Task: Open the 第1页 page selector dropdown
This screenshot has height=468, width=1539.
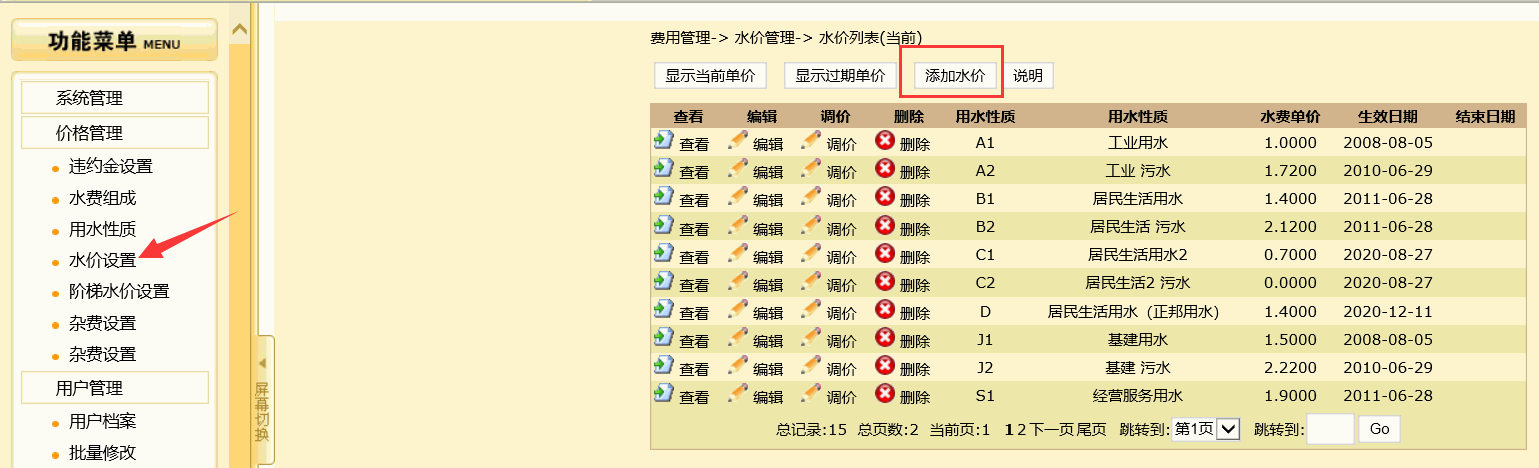Action: click(1207, 429)
